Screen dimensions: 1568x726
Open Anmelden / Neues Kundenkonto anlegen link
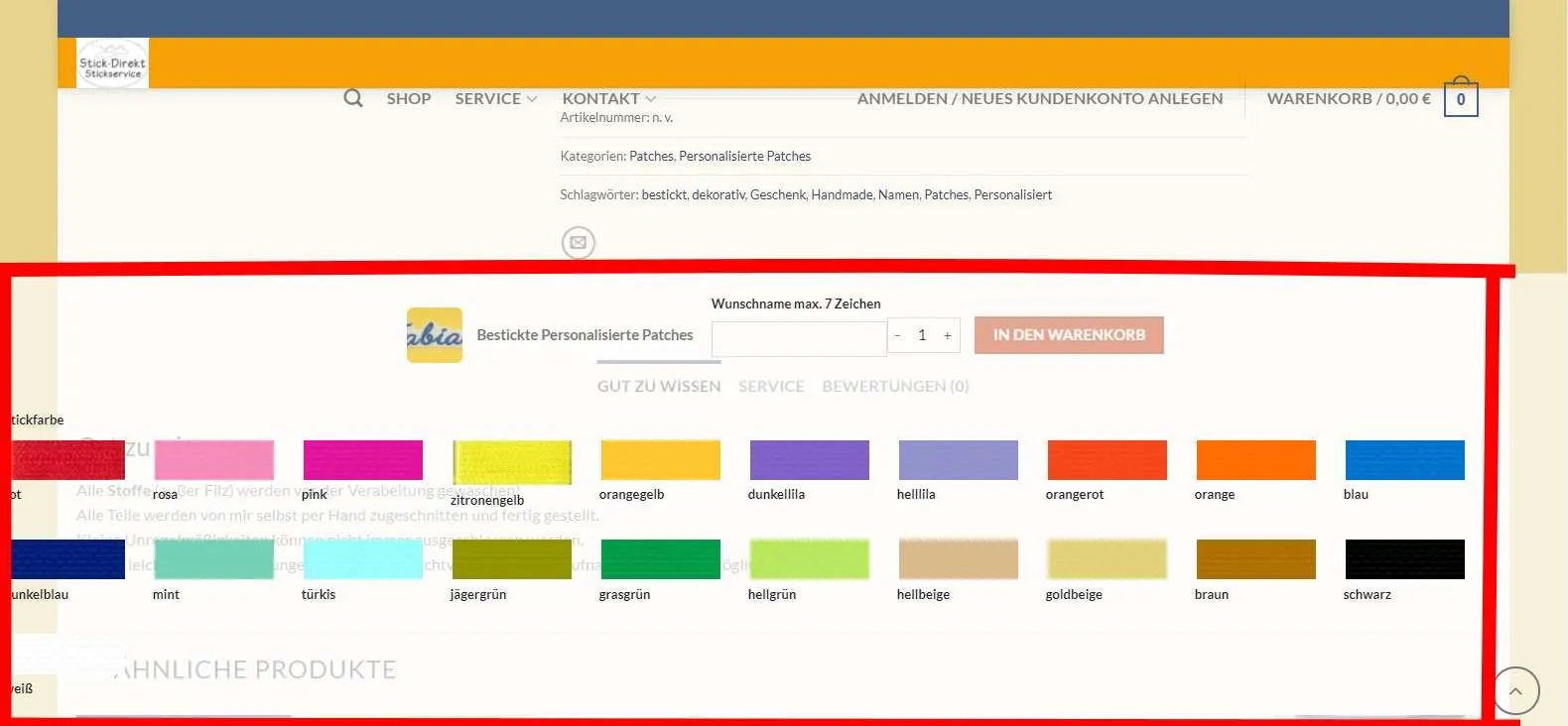click(1040, 98)
